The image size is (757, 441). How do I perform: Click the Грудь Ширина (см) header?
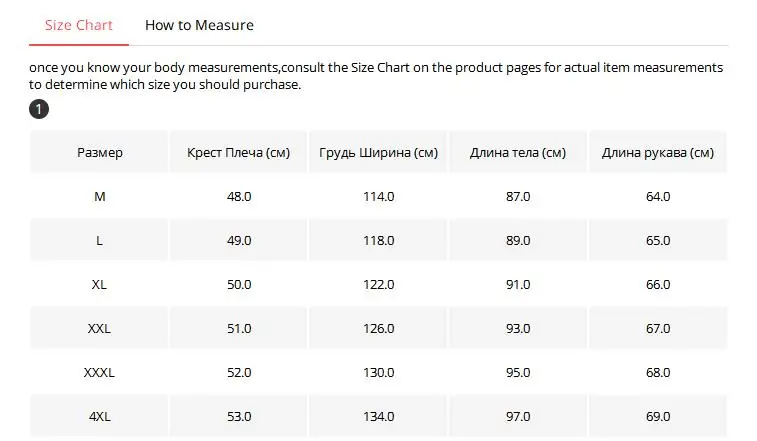[378, 152]
